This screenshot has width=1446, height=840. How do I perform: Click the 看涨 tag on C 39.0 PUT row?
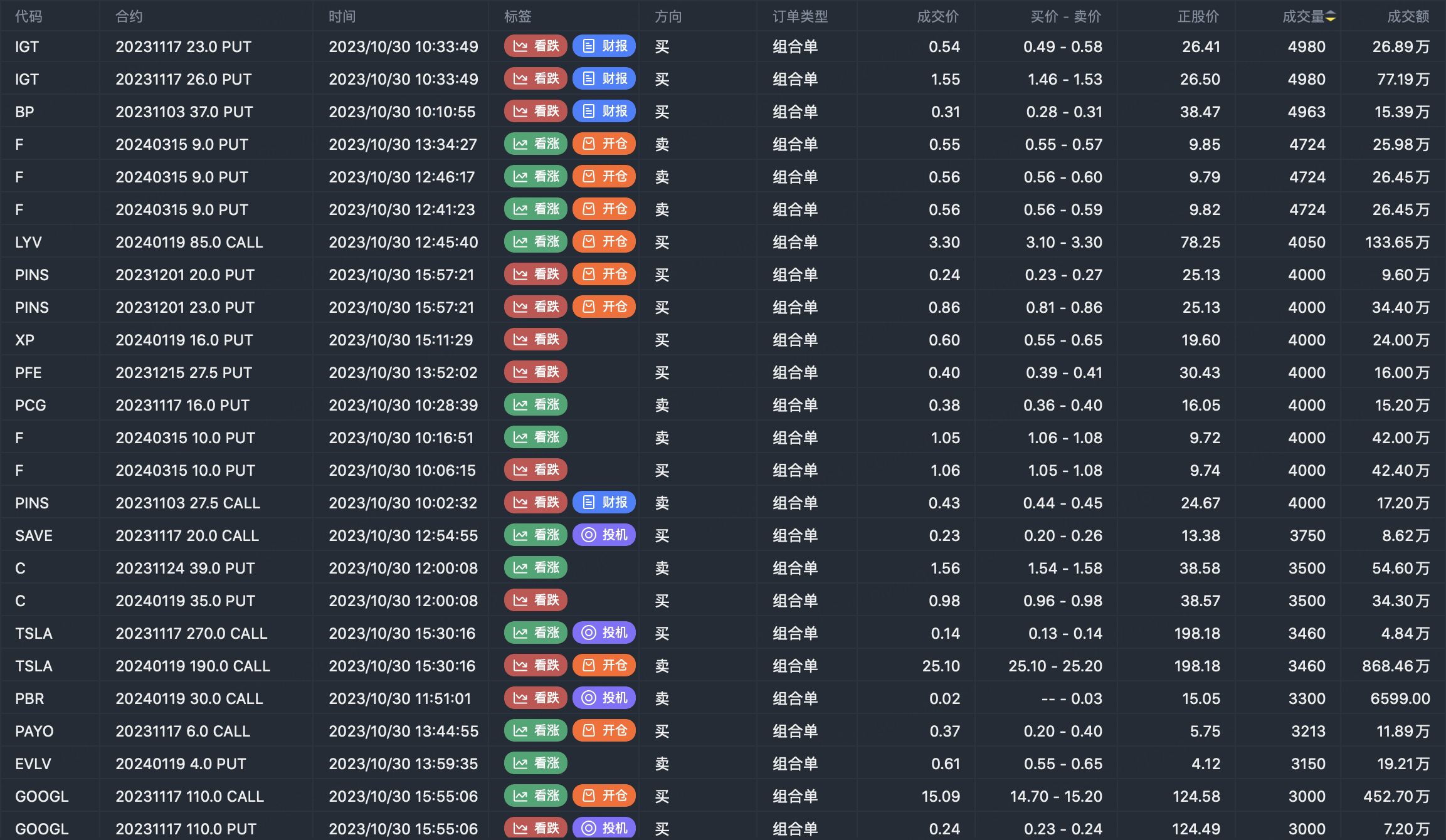point(536,567)
